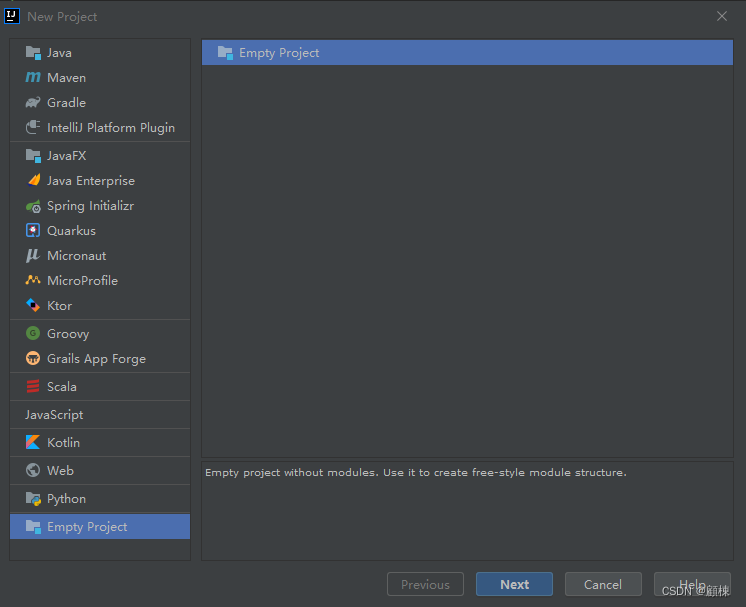
Task: Choose the Python label
Action: pos(67,499)
